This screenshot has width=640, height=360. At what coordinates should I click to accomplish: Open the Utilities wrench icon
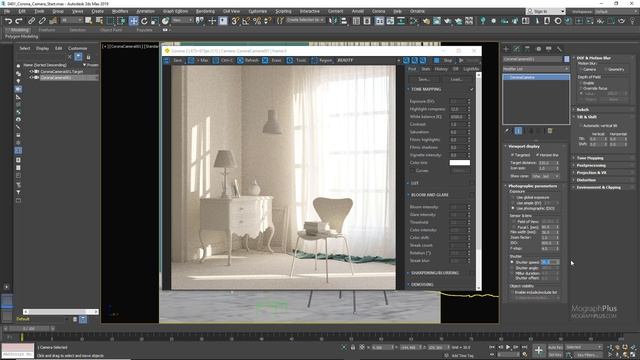(559, 49)
